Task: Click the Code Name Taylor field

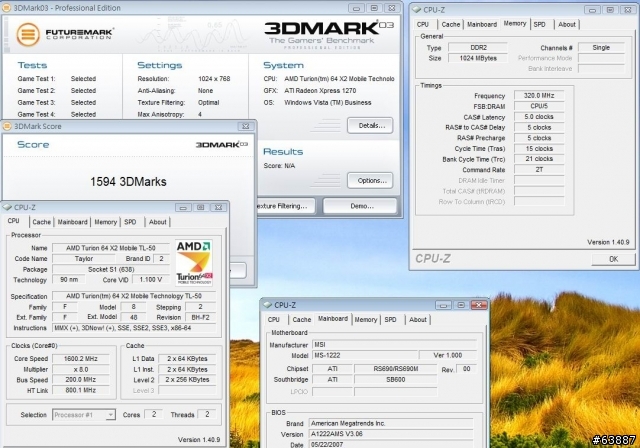Action: pos(84,259)
